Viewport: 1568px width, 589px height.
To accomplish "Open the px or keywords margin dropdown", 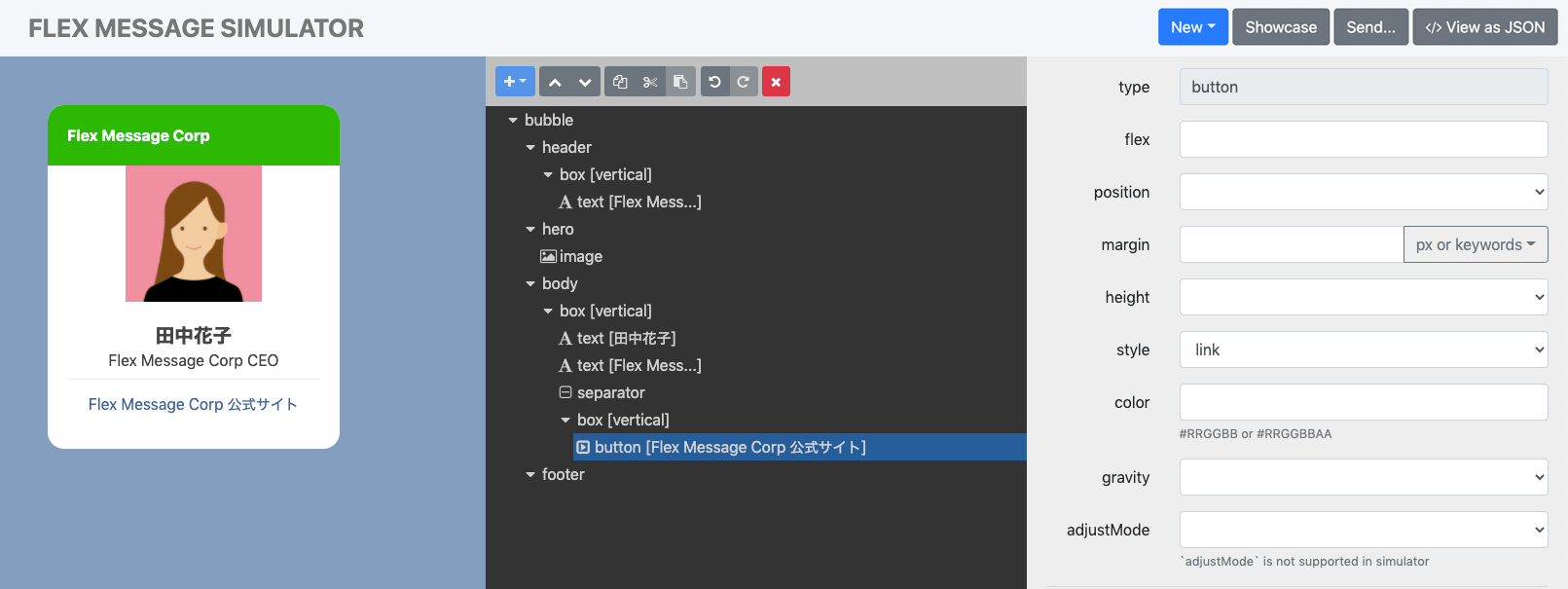I will [x=1475, y=244].
